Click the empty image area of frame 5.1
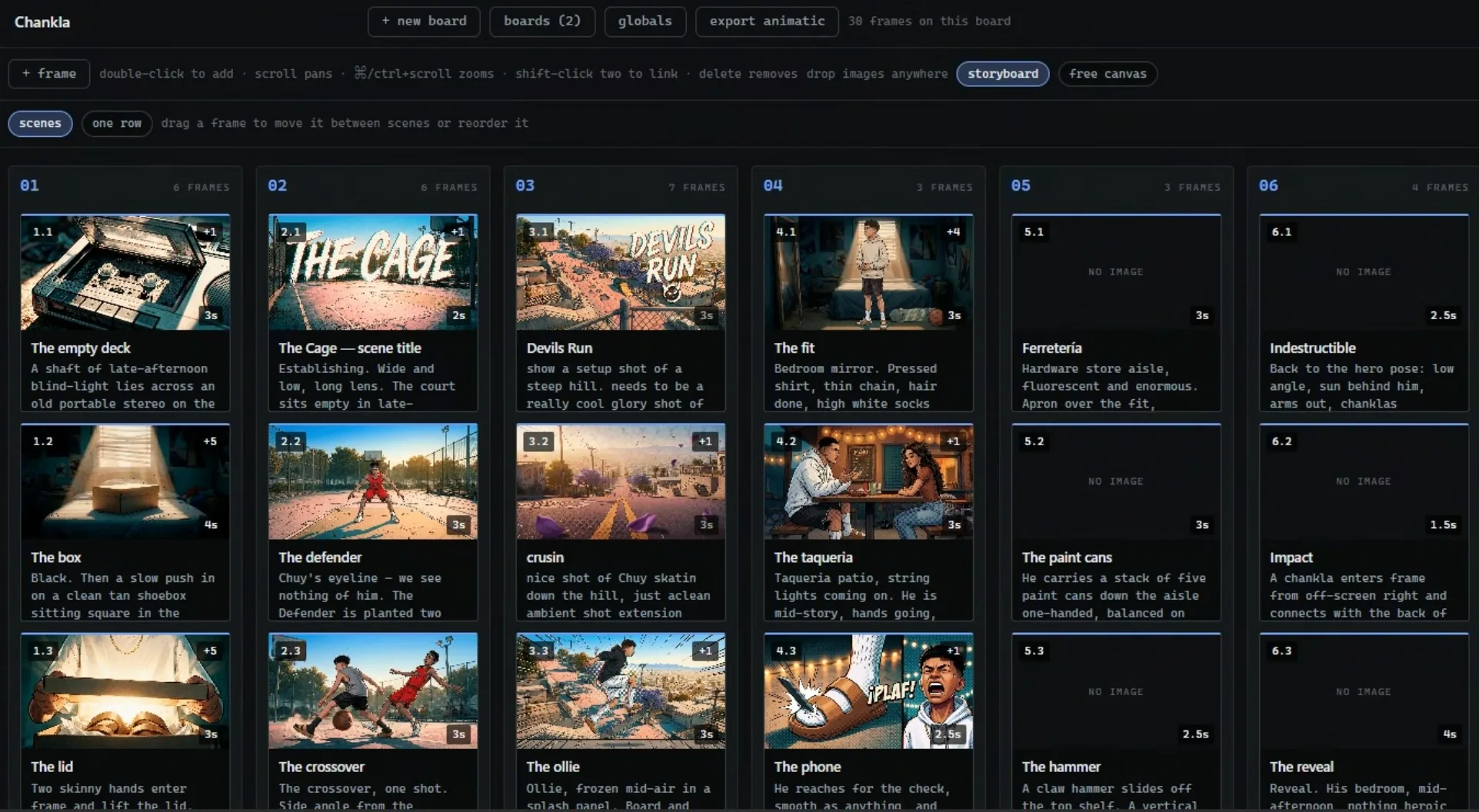Viewport: 1479px width, 812px height. pos(1116,273)
